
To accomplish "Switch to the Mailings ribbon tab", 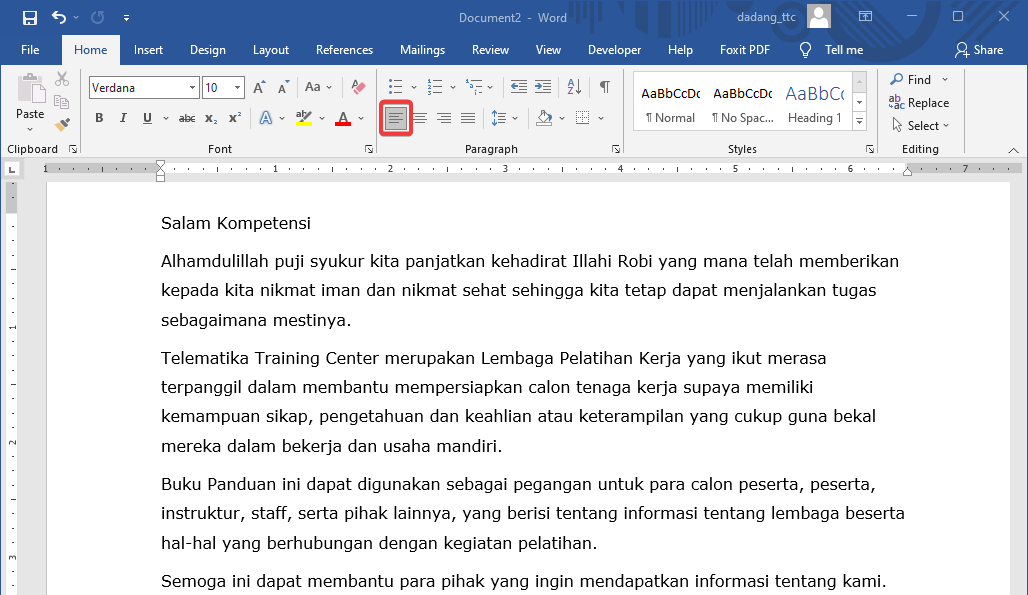I will click(422, 49).
